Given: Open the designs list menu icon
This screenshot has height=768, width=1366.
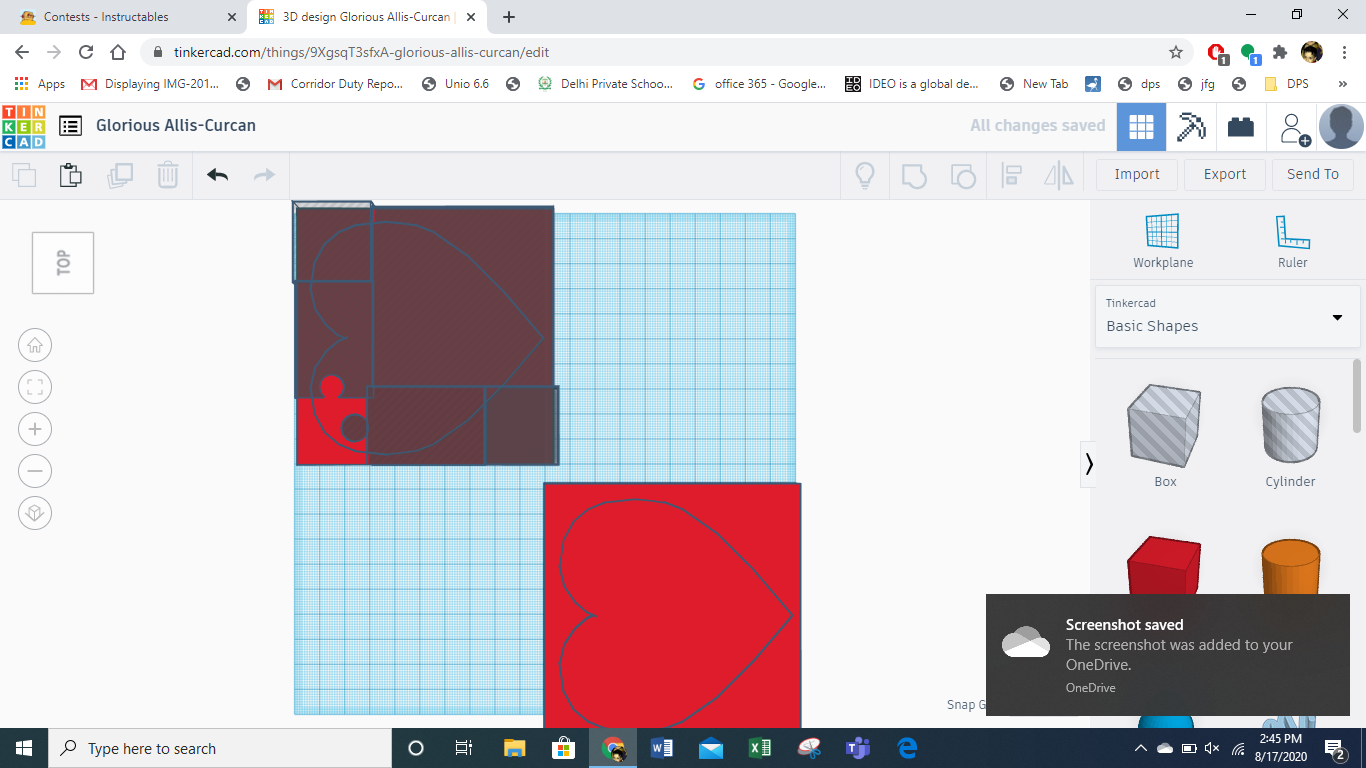Looking at the screenshot, I should [x=70, y=126].
